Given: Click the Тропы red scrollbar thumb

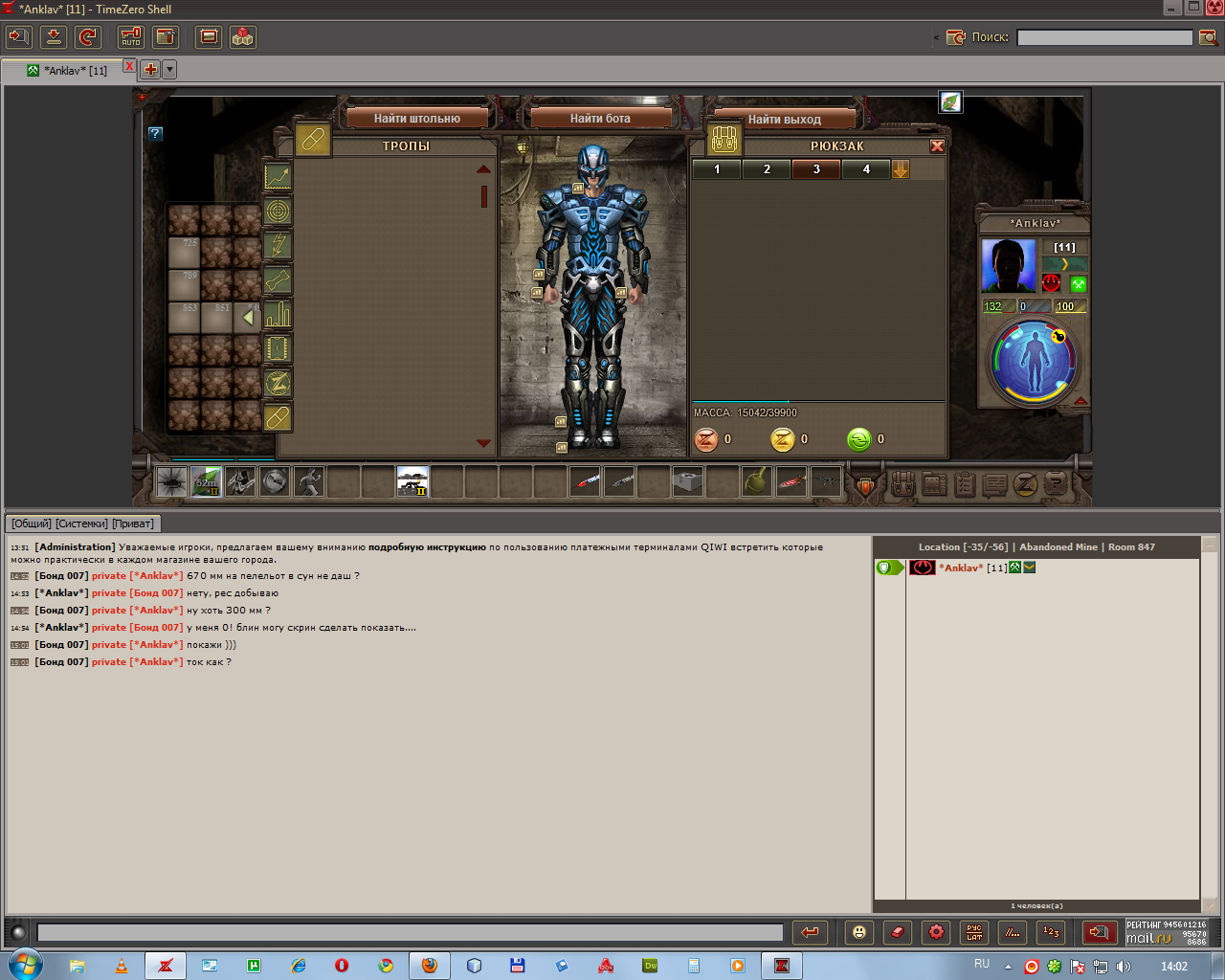Looking at the screenshot, I should click(483, 196).
